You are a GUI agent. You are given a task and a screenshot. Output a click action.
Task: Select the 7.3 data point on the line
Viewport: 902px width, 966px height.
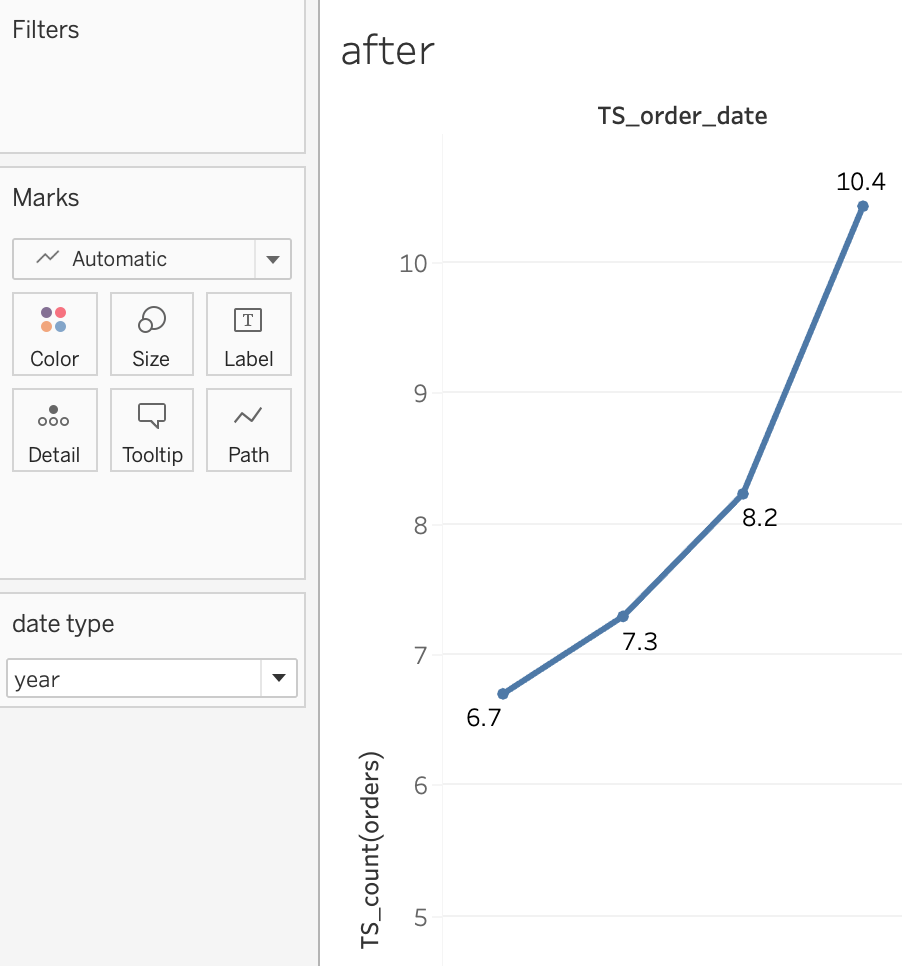623,616
